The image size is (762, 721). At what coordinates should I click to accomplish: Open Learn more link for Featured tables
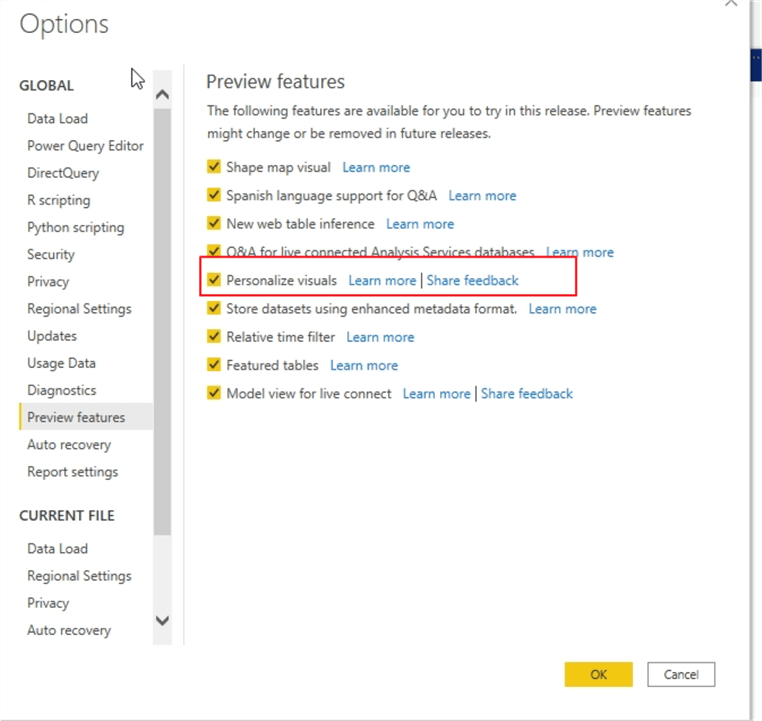click(364, 366)
